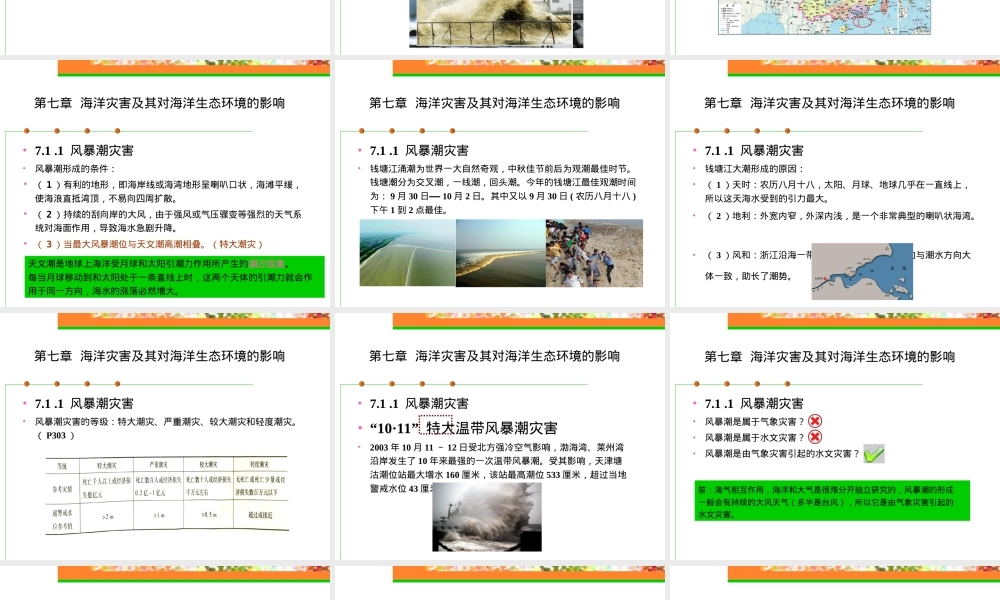This screenshot has height=600, width=1000.
Task: Click table header cell 等级
Action: tap(62, 466)
